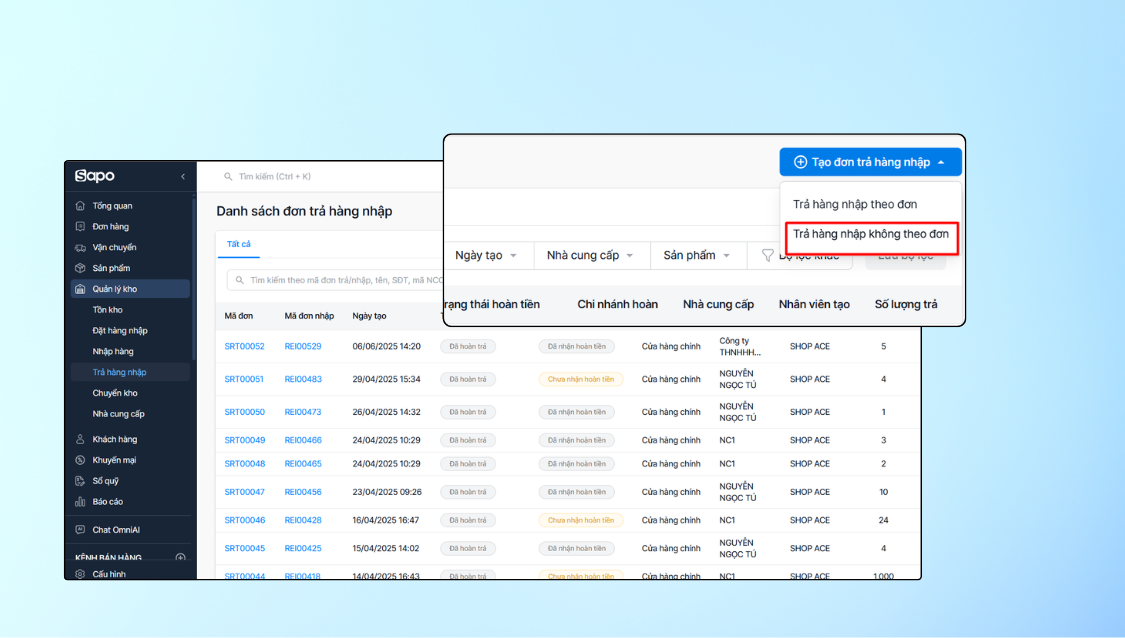The height and width of the screenshot is (638, 1125).
Task: Click the Sapo logo
Action: pos(95,176)
